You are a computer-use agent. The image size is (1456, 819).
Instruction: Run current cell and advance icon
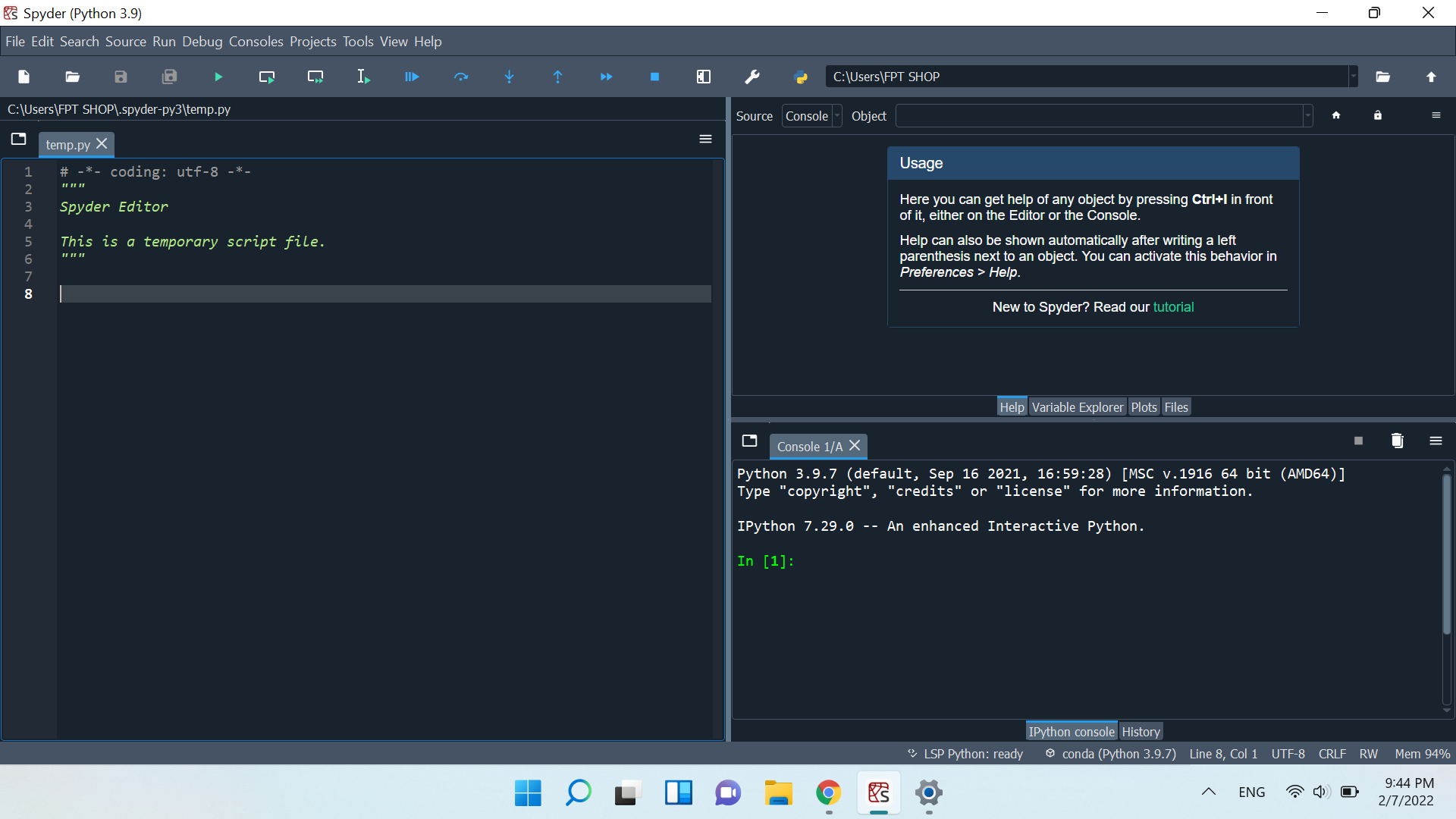click(315, 77)
